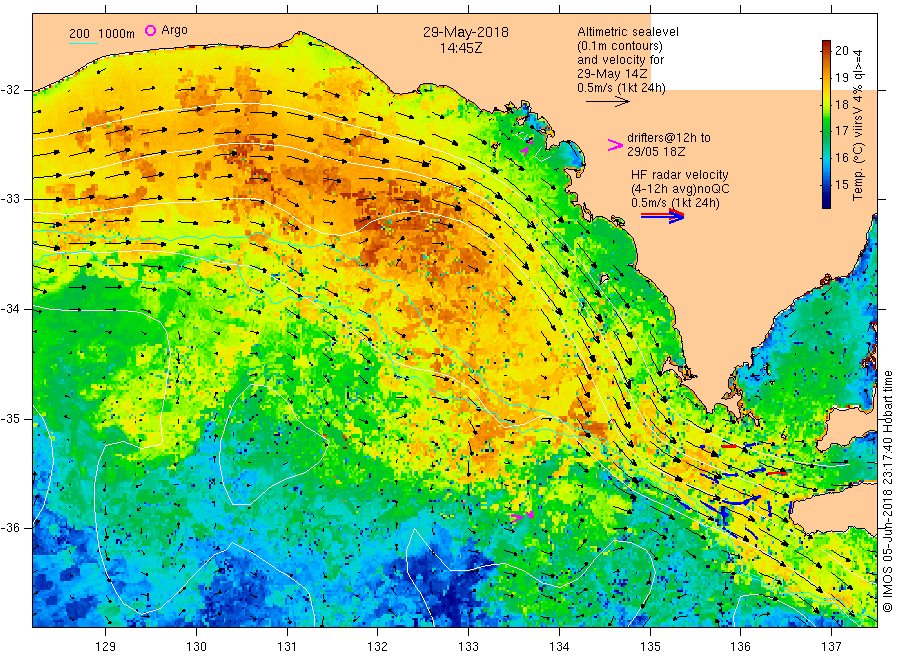Click the '29-May 14Z' text

click(612, 74)
